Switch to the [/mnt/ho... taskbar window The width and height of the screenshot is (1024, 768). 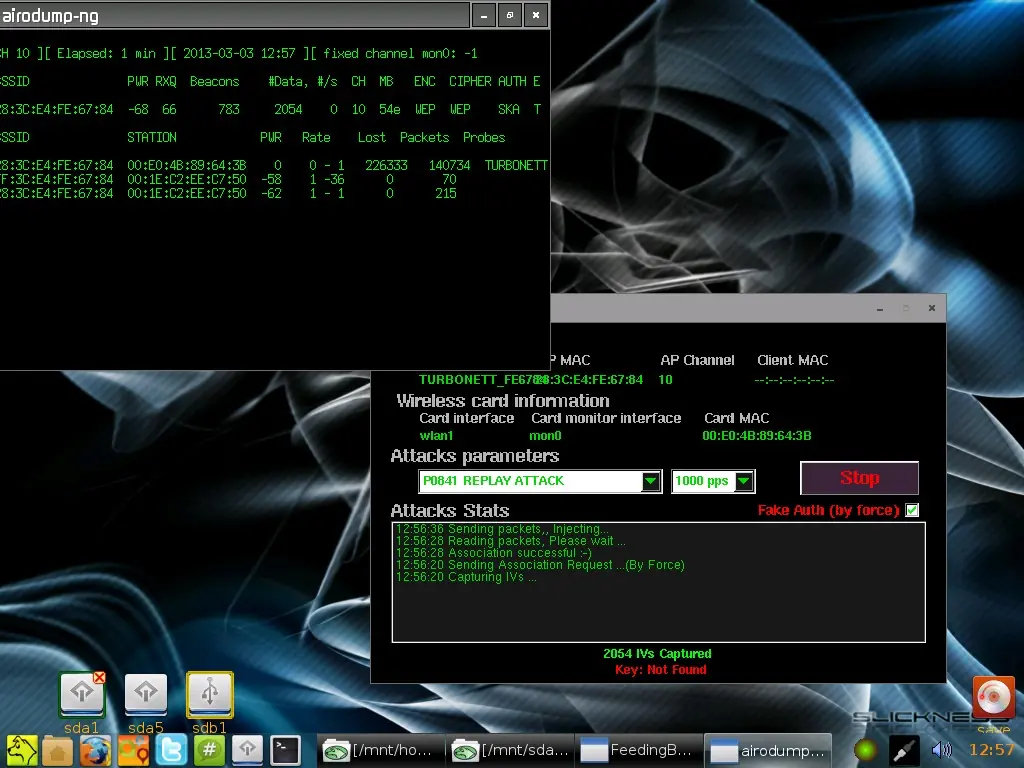tap(381, 750)
